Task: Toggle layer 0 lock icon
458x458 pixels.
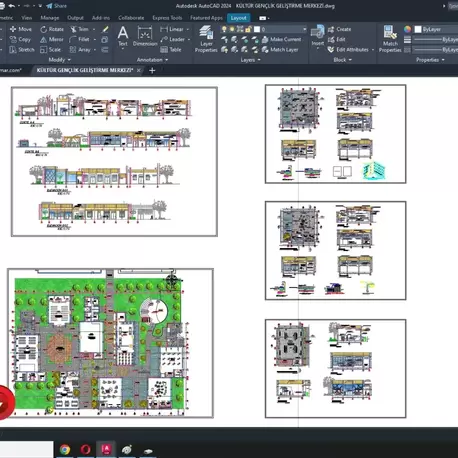Action: (248, 29)
